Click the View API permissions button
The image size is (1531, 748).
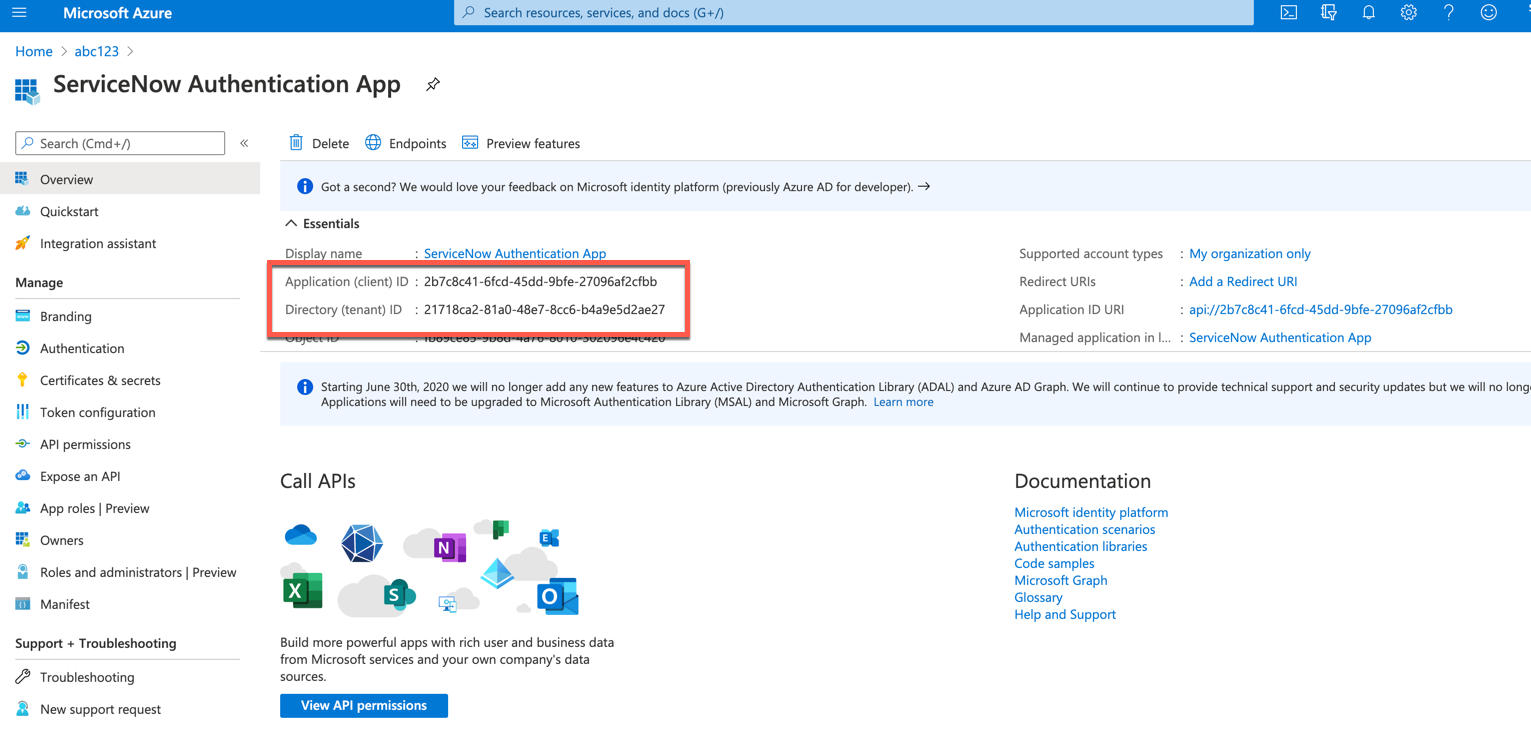(364, 705)
